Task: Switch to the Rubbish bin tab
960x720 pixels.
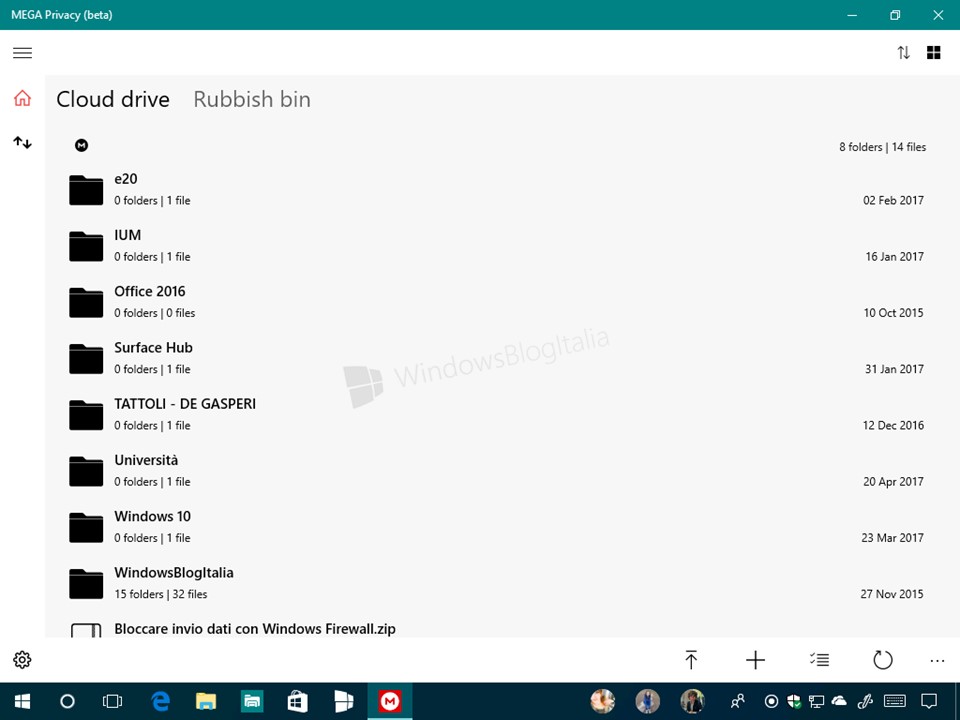Action: tap(252, 99)
